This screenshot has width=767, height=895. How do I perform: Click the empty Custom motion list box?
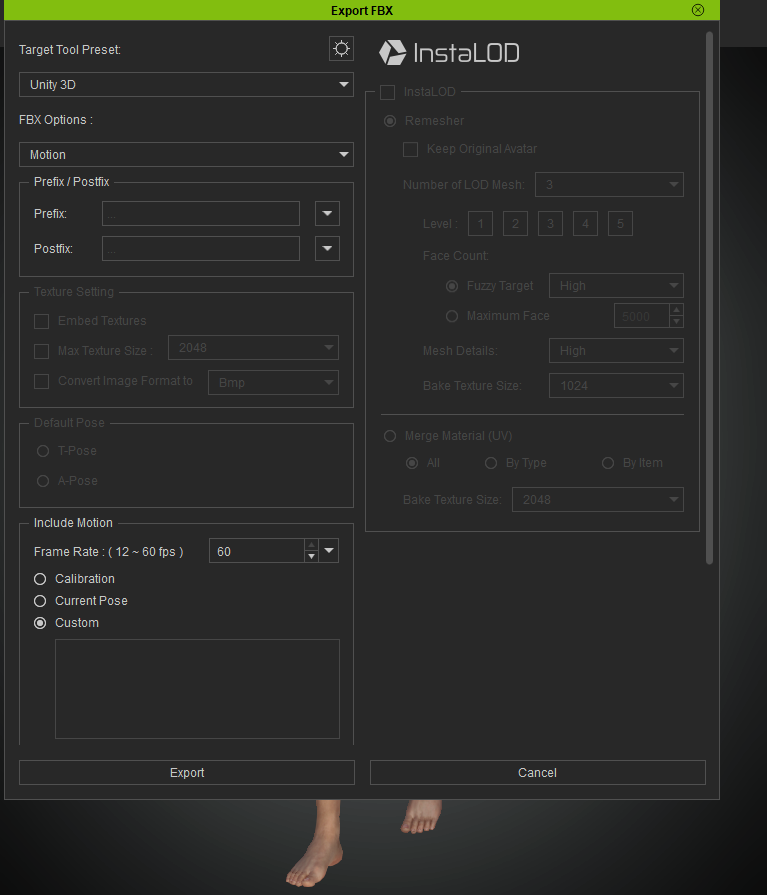tap(197, 689)
